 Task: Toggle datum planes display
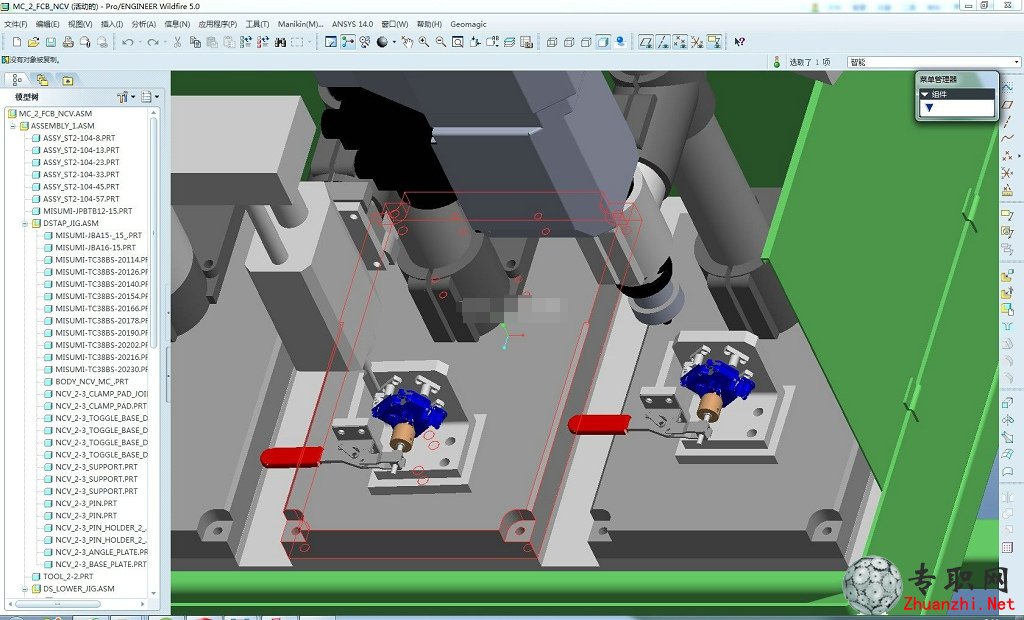[x=646, y=42]
